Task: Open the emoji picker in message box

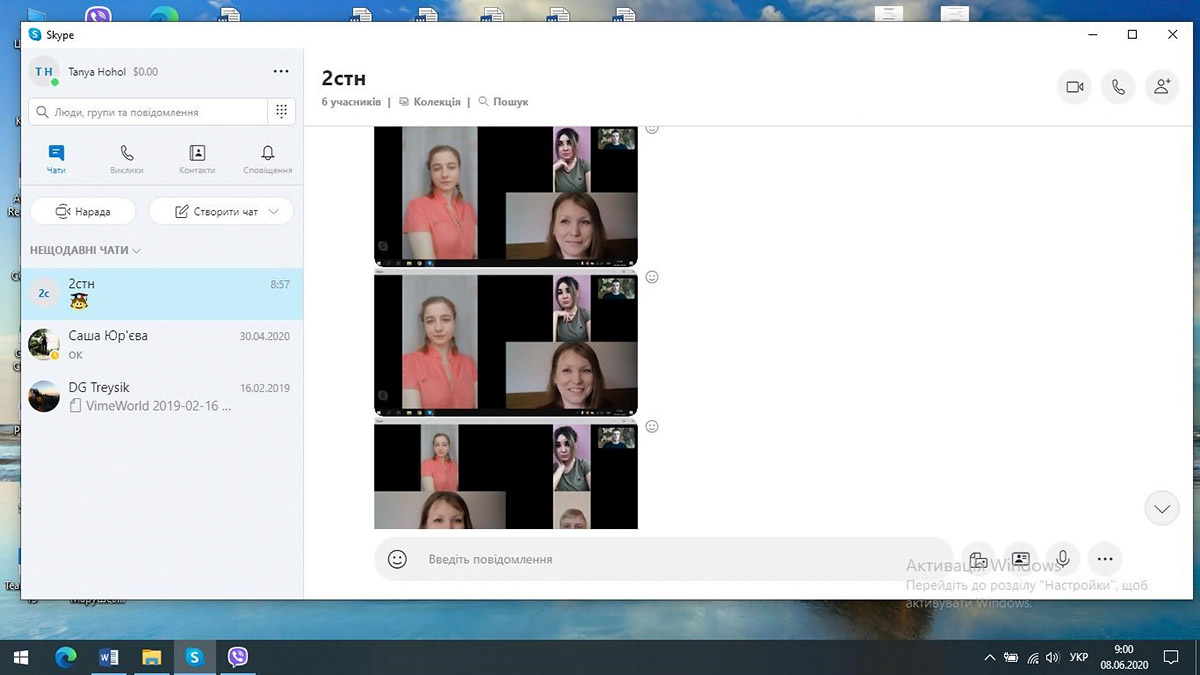Action: (x=397, y=559)
